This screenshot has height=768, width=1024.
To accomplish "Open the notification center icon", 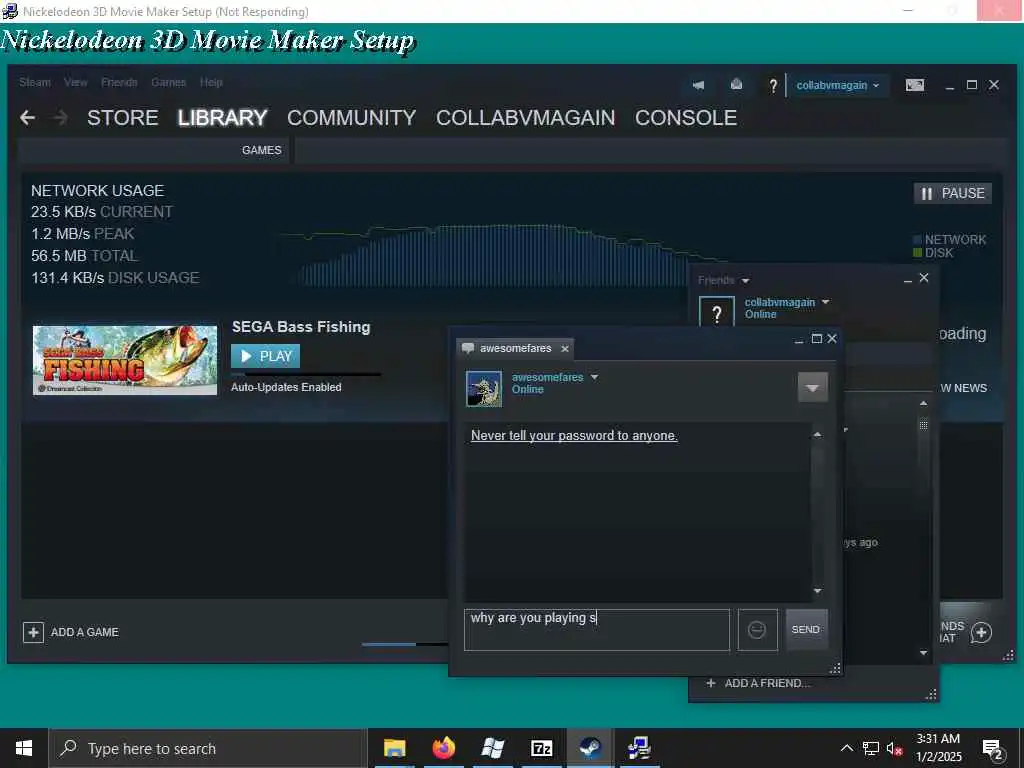I will [x=993, y=749].
